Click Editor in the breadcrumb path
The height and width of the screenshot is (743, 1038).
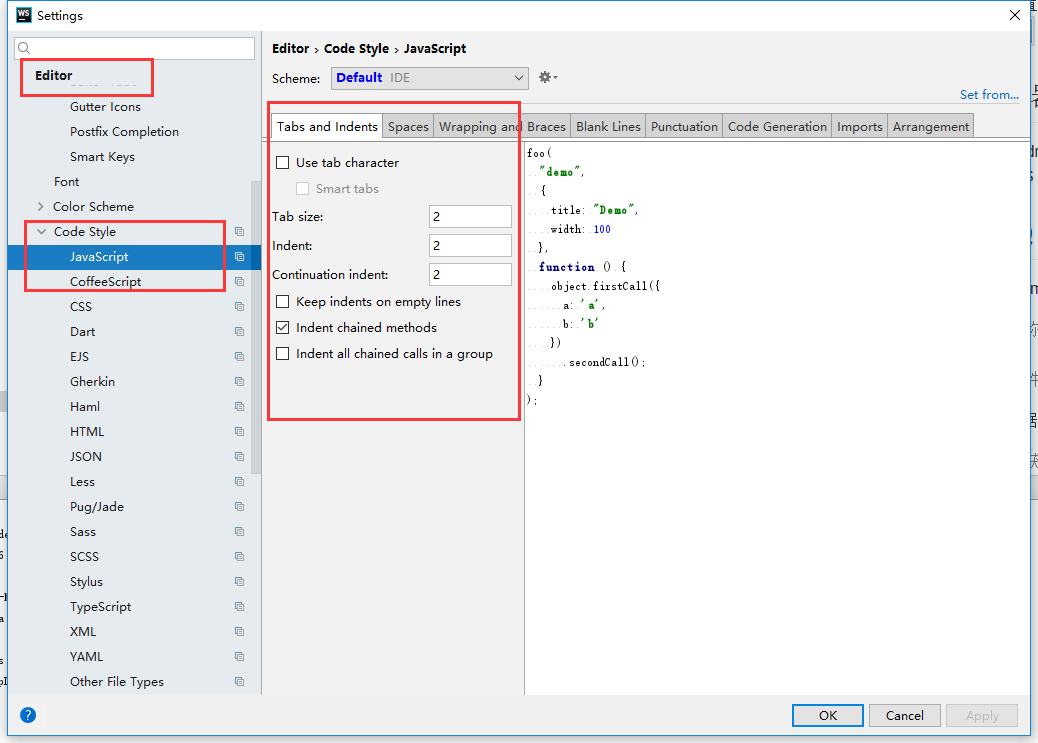[x=291, y=49]
